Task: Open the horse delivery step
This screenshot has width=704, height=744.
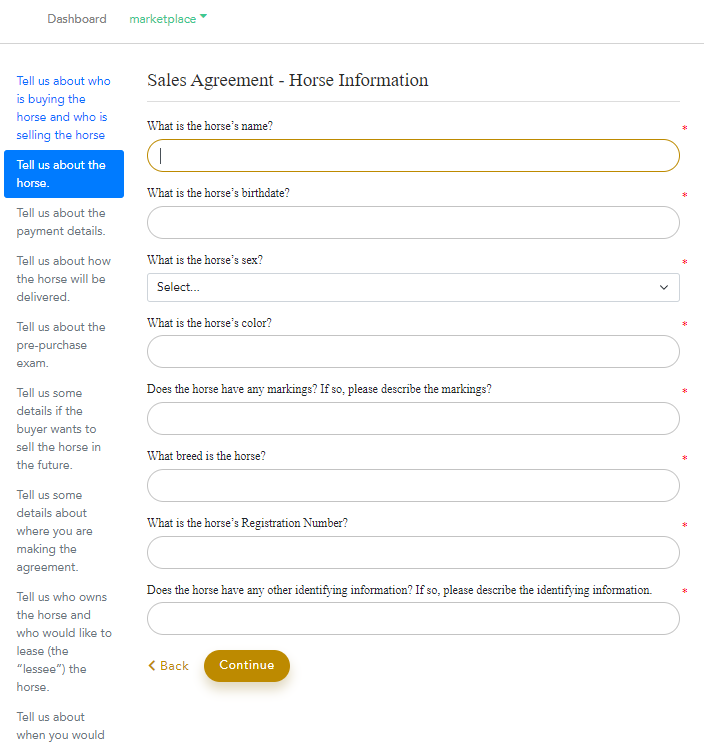Action: (63, 279)
